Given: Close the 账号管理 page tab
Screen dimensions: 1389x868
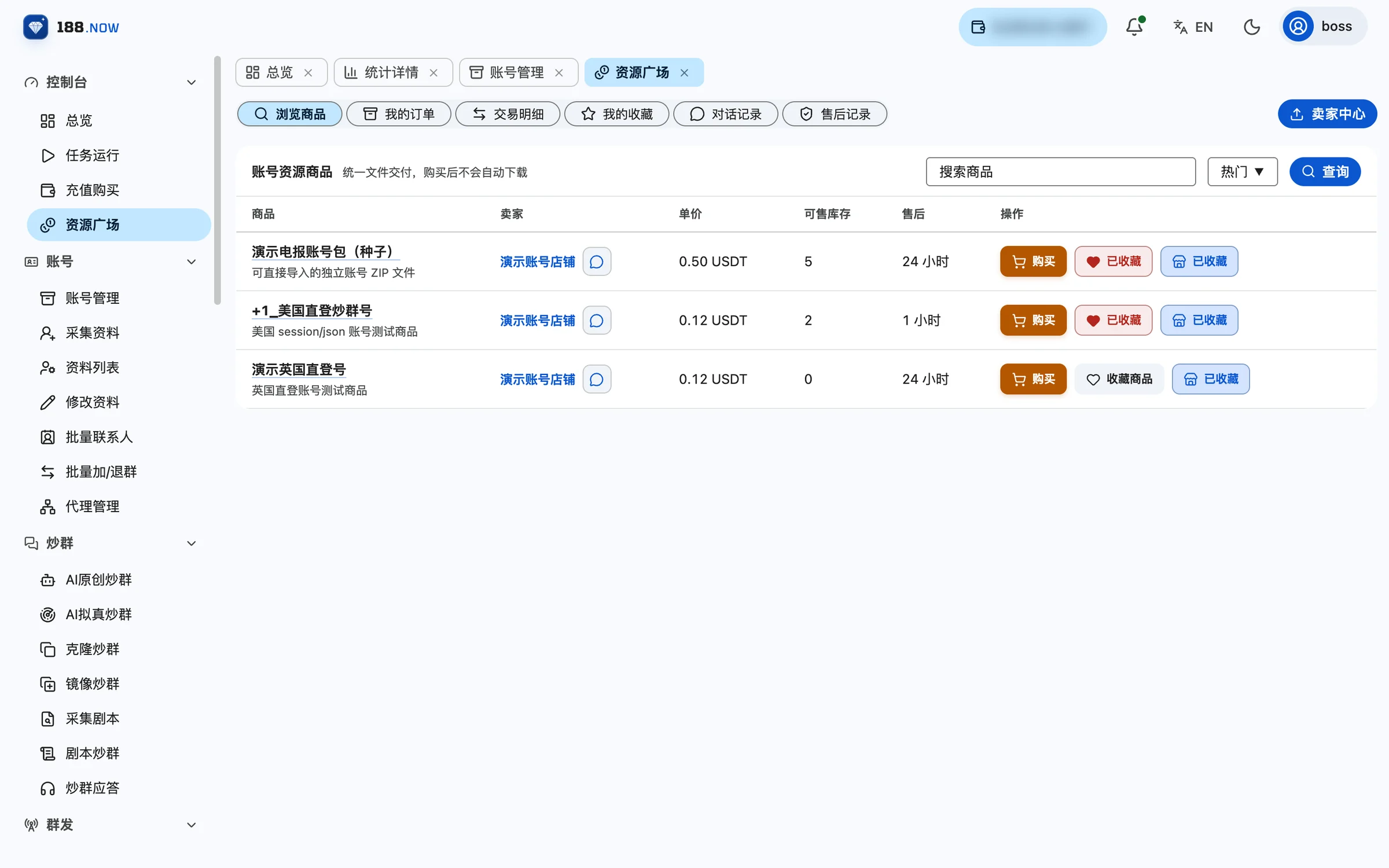Looking at the screenshot, I should coord(559,73).
